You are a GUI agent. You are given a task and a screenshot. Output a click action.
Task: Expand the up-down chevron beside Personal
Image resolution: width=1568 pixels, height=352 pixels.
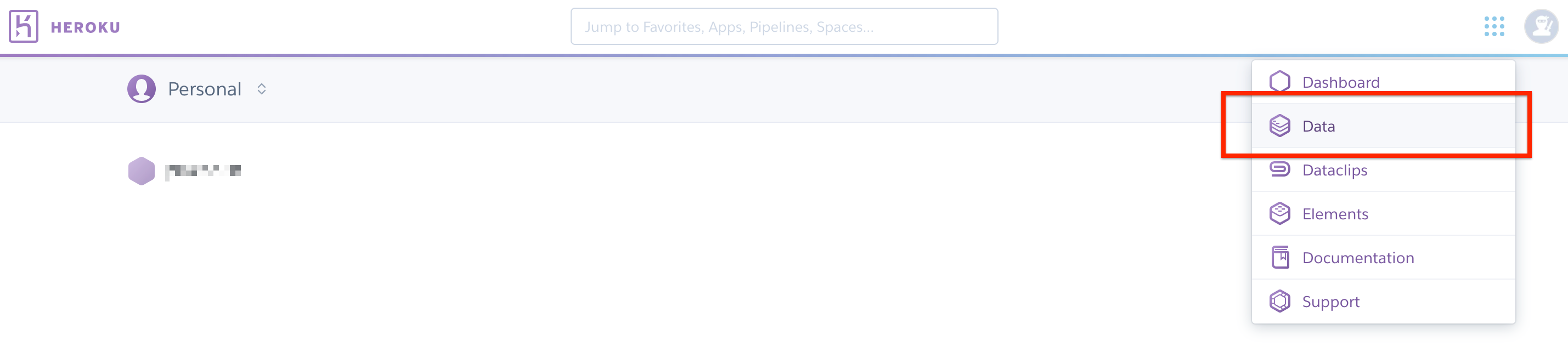(x=262, y=89)
